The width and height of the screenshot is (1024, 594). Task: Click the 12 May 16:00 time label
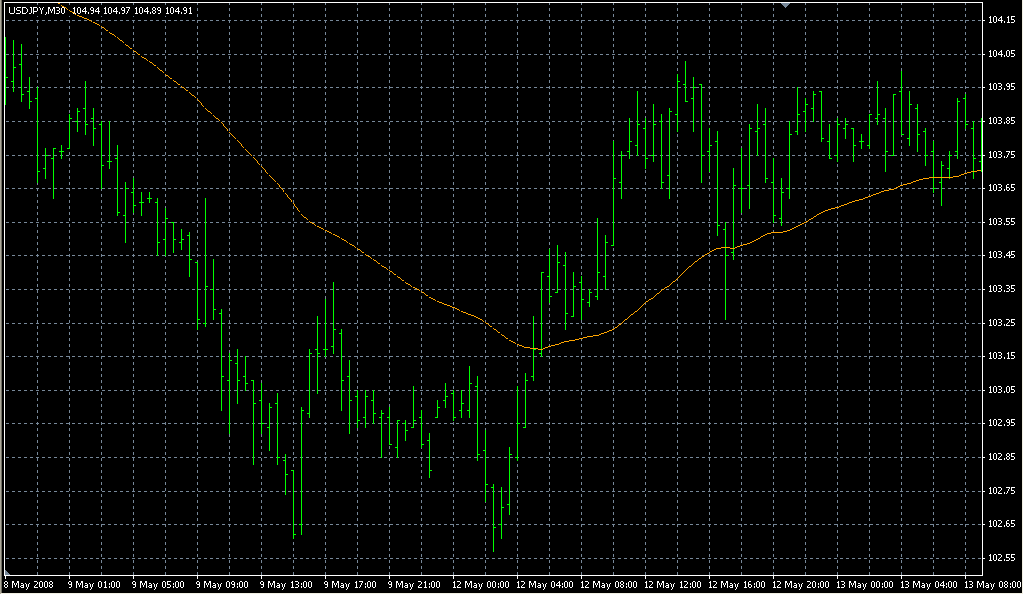tap(736, 583)
